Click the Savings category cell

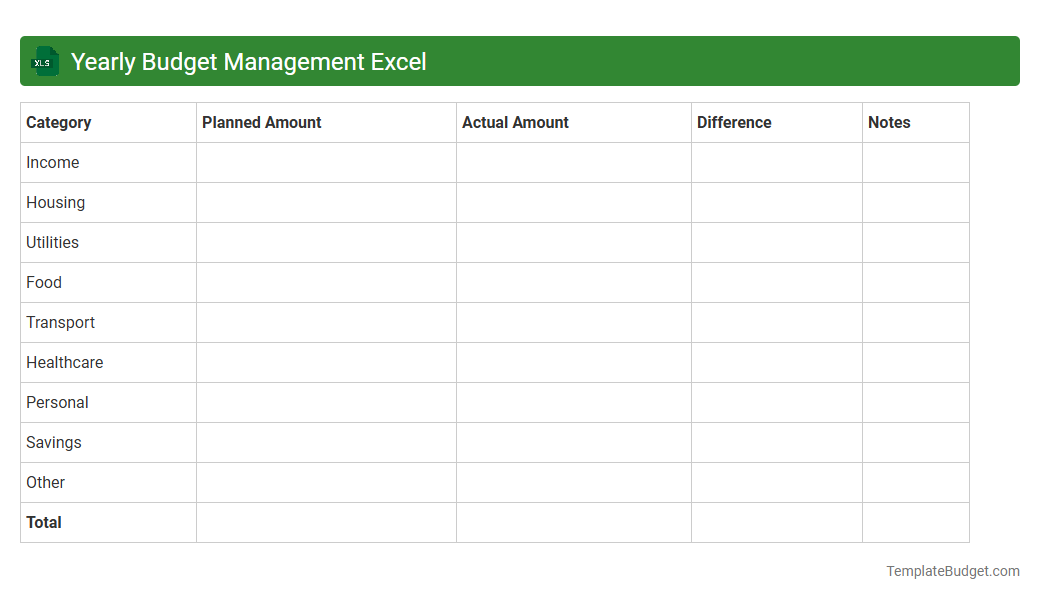click(53, 442)
